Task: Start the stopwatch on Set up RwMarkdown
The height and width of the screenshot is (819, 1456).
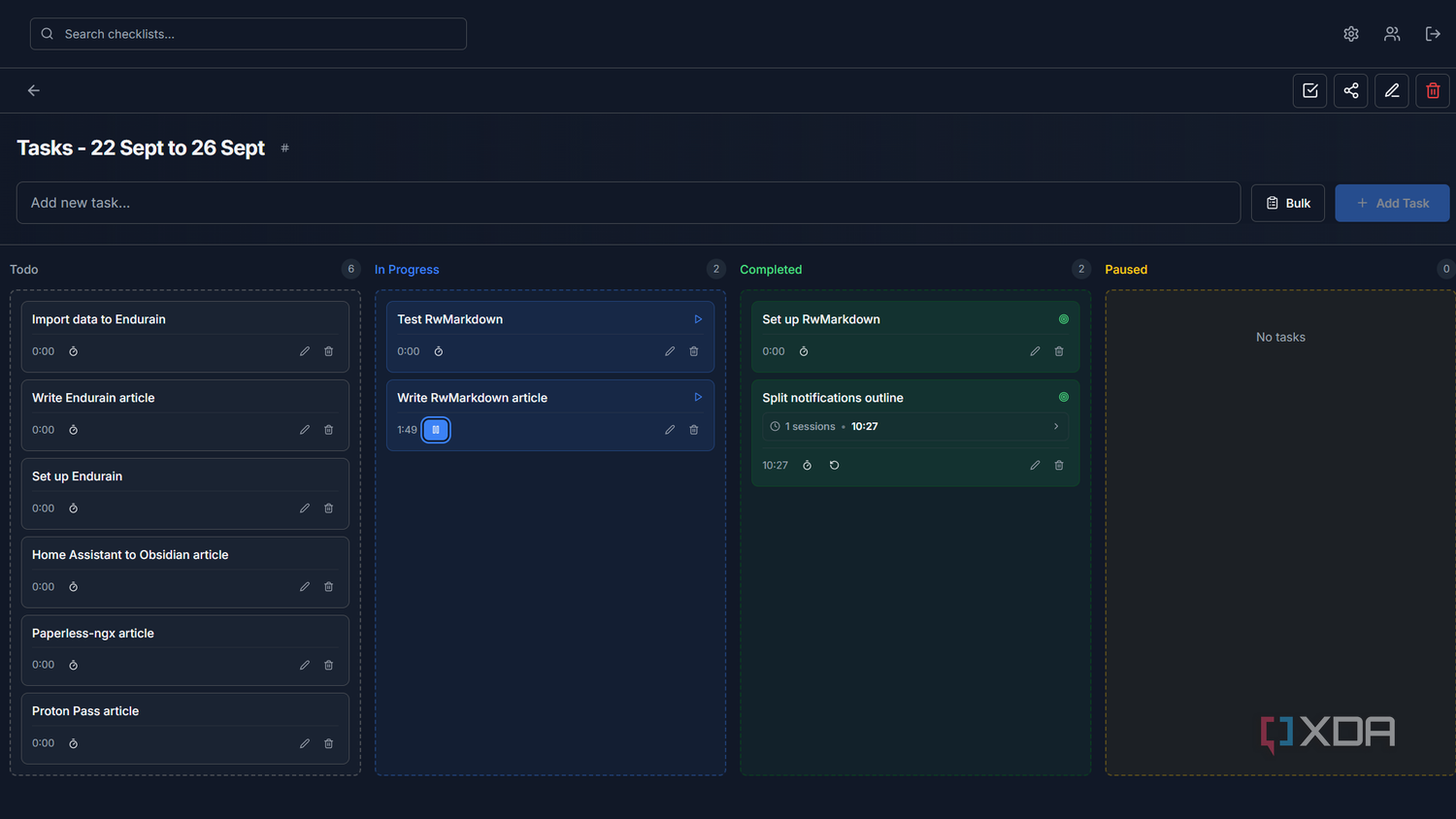Action: [804, 351]
